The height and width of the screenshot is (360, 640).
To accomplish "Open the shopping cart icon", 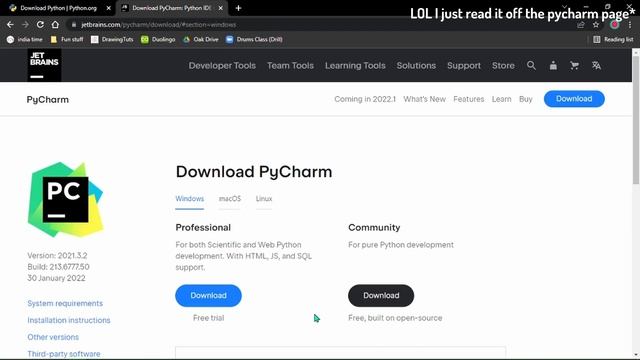I will pyautogui.click(x=574, y=65).
